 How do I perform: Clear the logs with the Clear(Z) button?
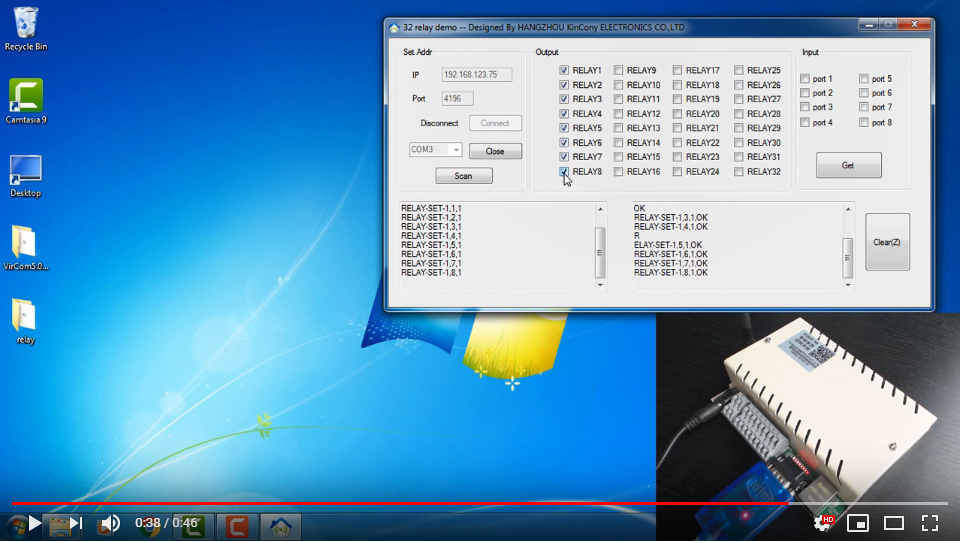coord(887,242)
